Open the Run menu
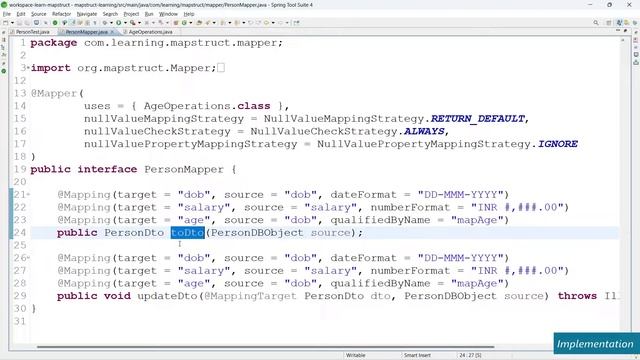This screenshot has height=360, width=640. point(149,14)
